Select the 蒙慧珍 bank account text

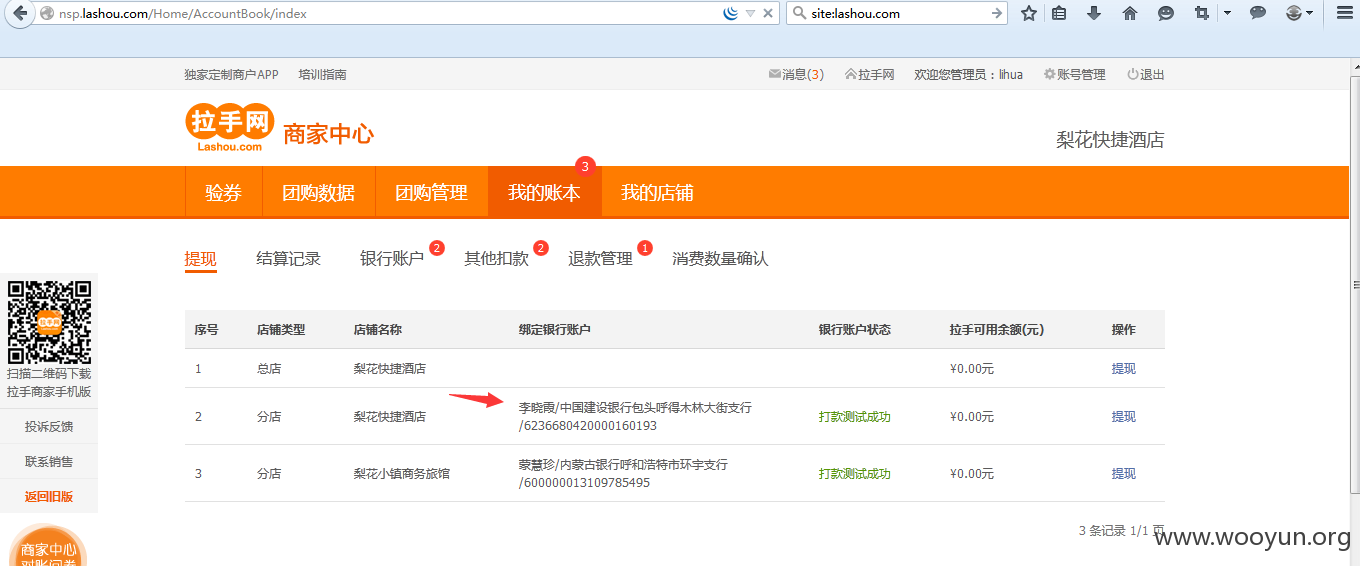tap(623, 474)
